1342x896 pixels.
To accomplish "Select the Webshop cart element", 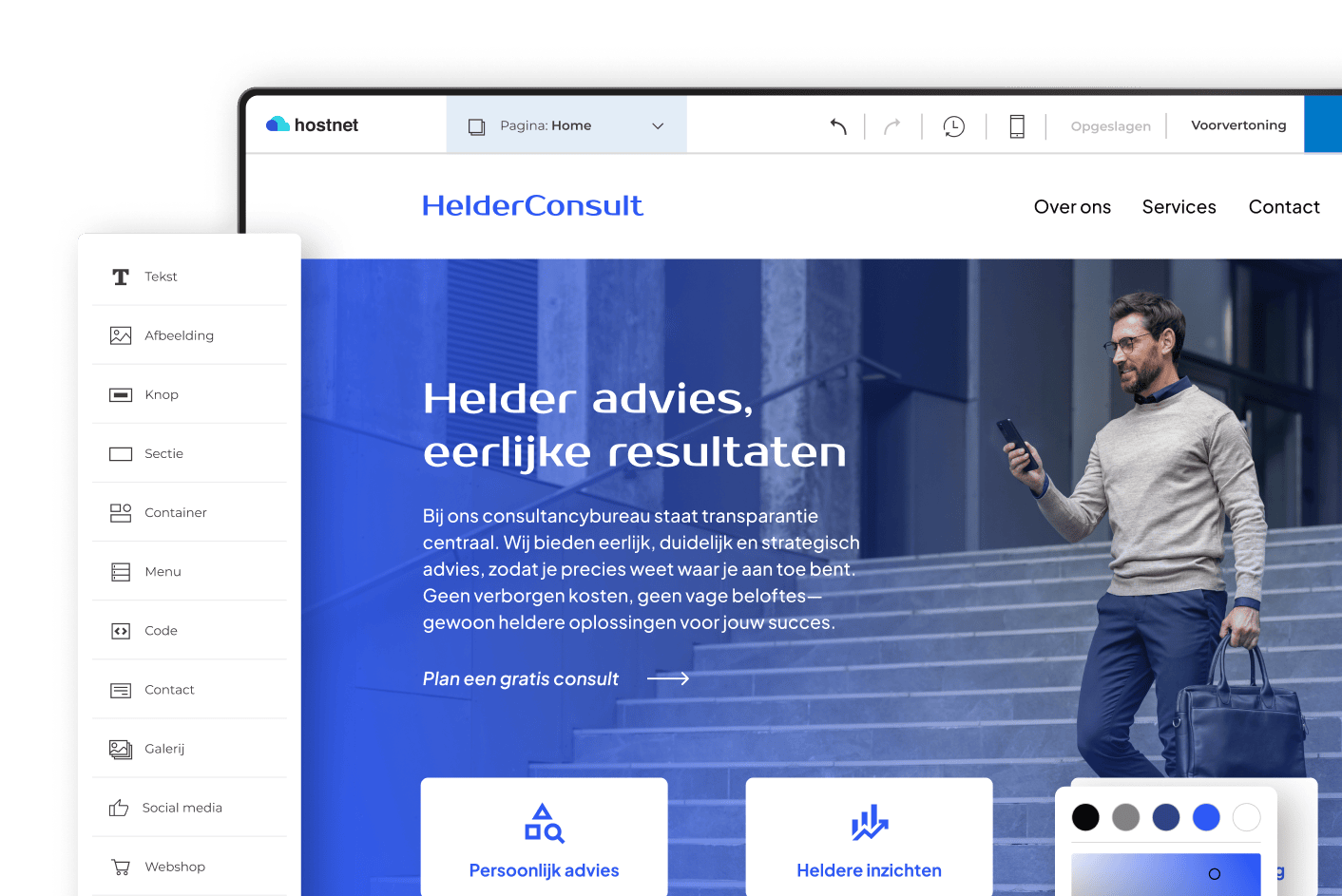I will click(x=121, y=867).
